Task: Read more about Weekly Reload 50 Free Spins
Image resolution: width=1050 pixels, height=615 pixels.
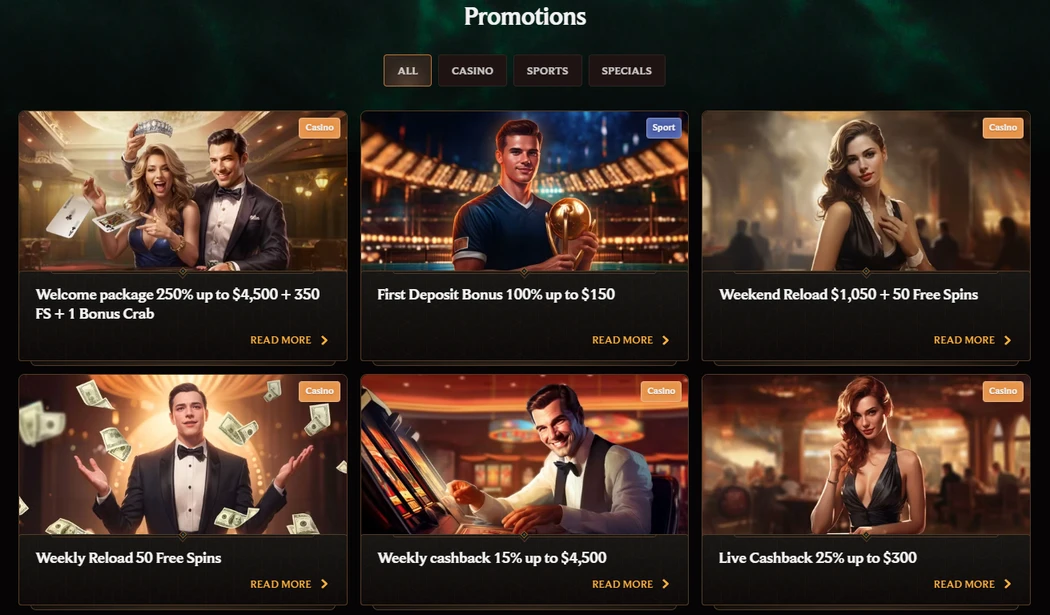Action: (x=282, y=584)
